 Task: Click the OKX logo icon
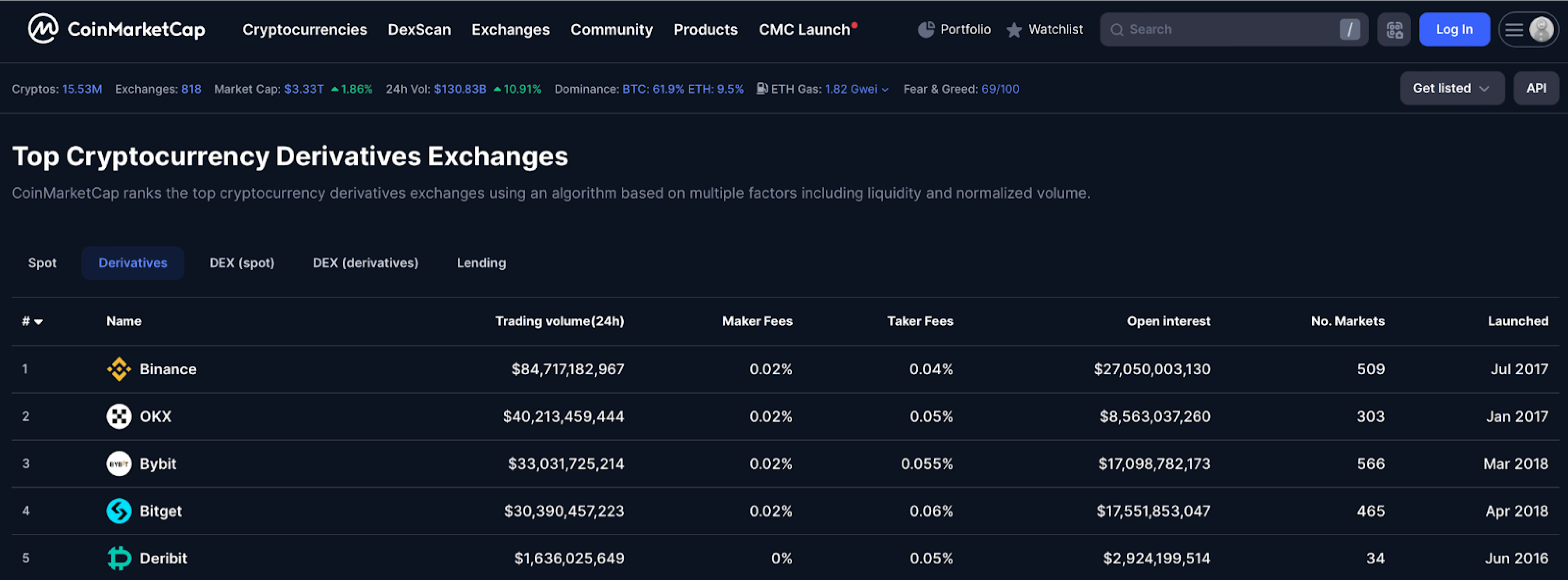pos(119,417)
